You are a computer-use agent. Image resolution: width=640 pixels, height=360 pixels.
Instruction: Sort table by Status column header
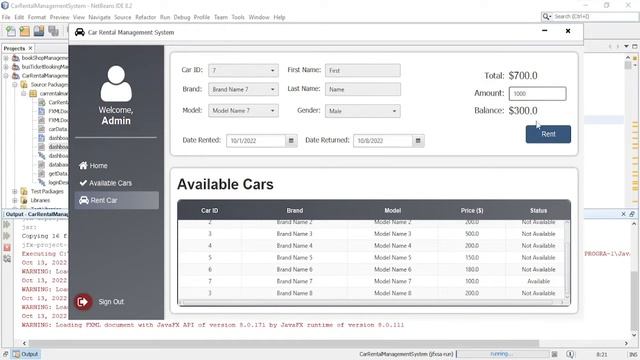pyautogui.click(x=538, y=211)
